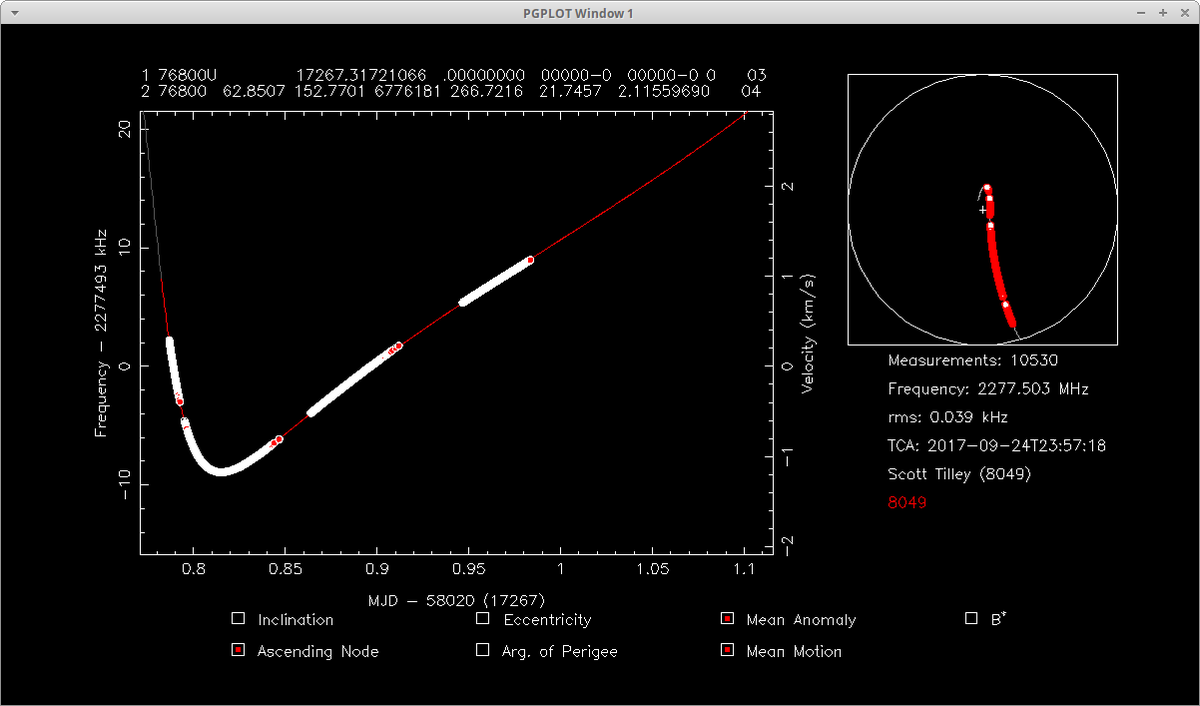Viewport: 1200px width, 706px height.
Task: Close the PGPLOT Window 1
Action: click(x=1183, y=13)
